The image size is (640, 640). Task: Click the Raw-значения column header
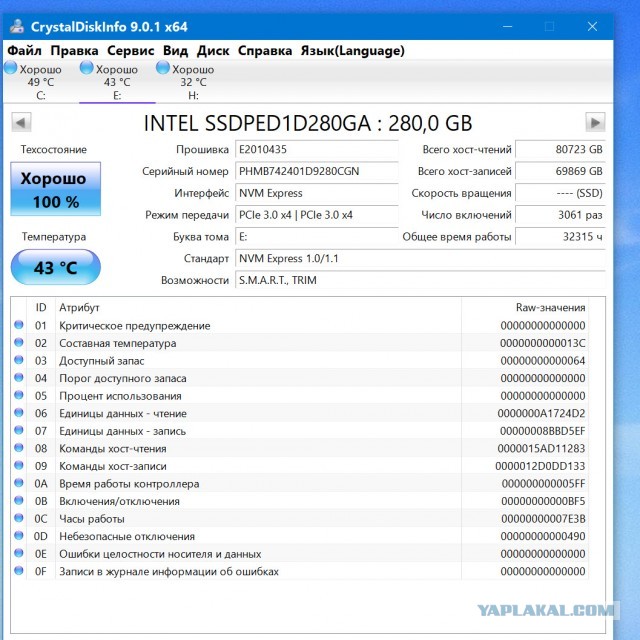[551, 307]
